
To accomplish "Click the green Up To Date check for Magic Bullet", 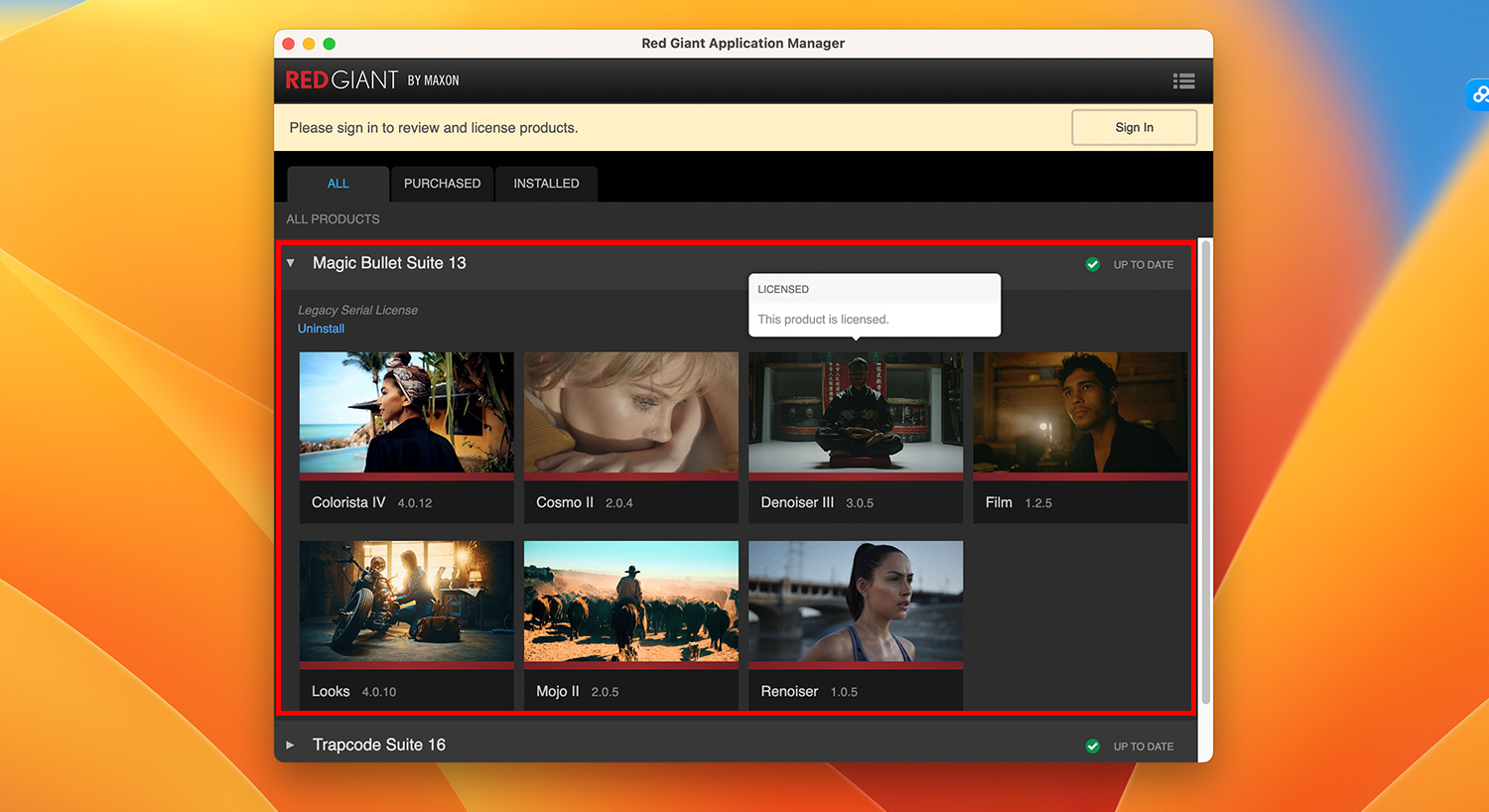I will 1093,264.
